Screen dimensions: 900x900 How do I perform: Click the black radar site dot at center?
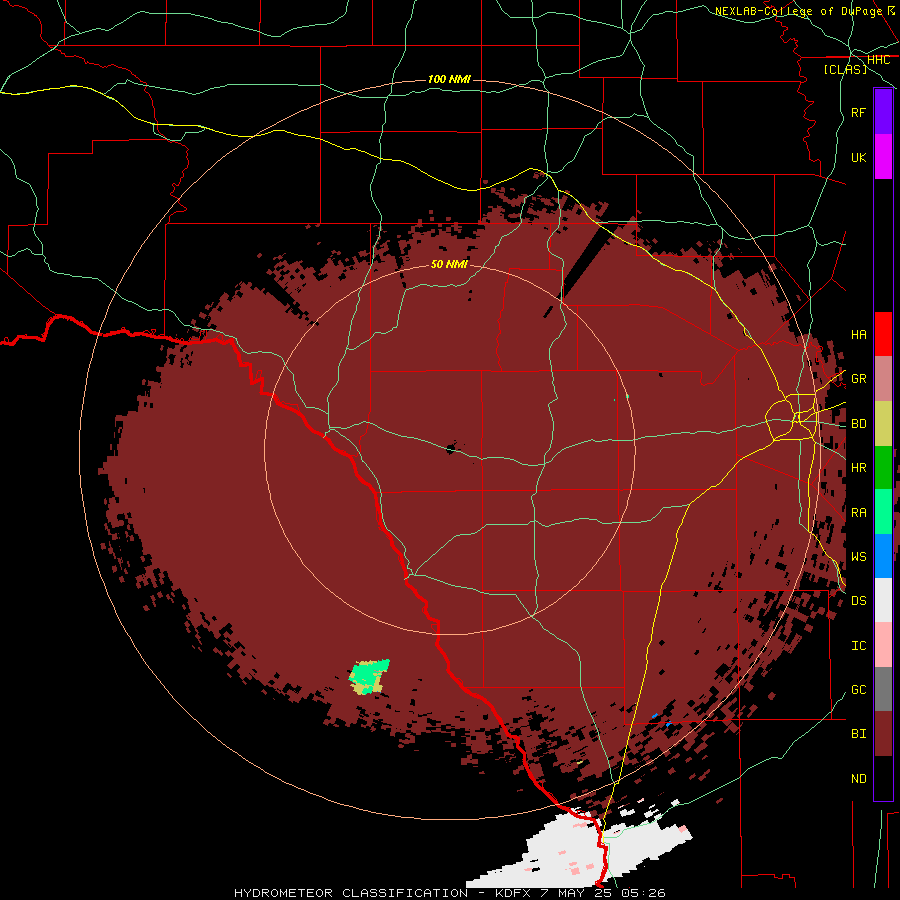click(451, 449)
